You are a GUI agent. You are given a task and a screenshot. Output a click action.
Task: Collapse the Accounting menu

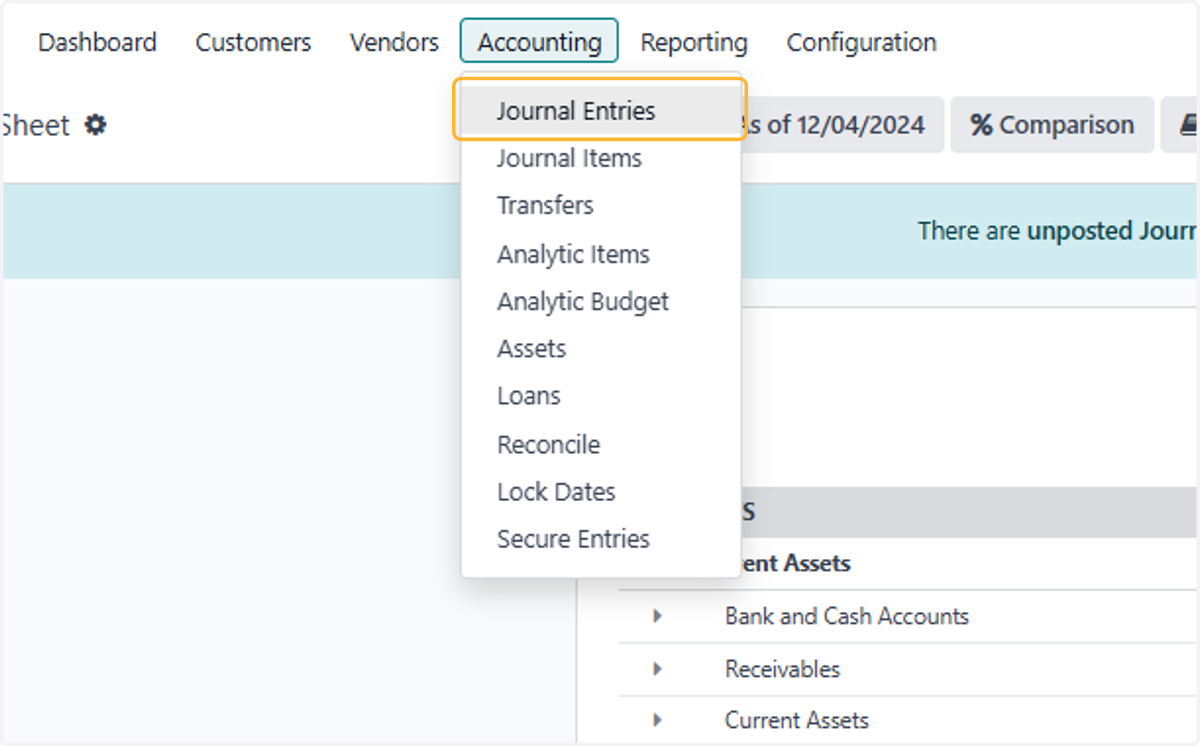point(539,42)
